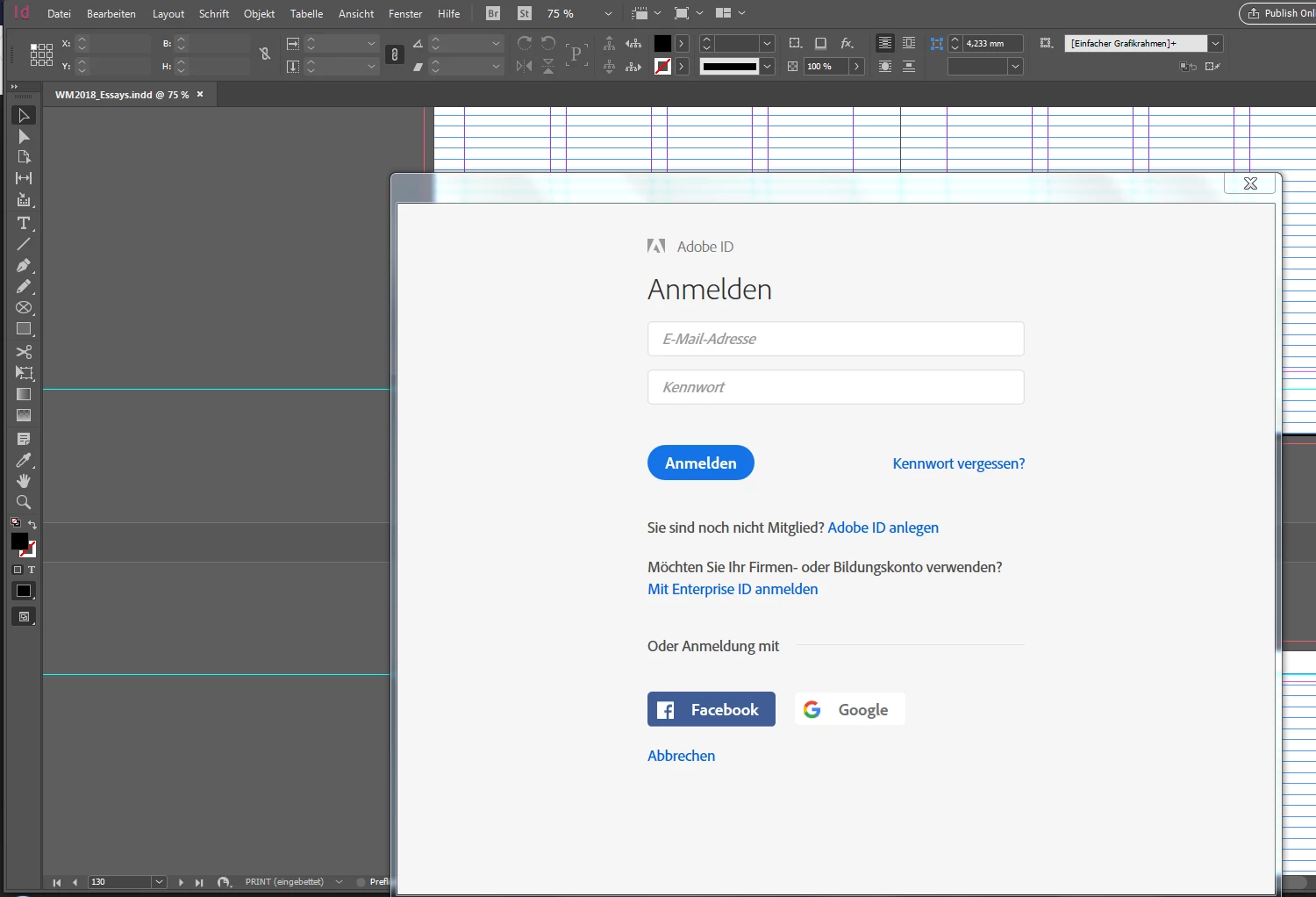The height and width of the screenshot is (897, 1316).
Task: Click the stroke none swatch in control bar
Action: point(662,66)
